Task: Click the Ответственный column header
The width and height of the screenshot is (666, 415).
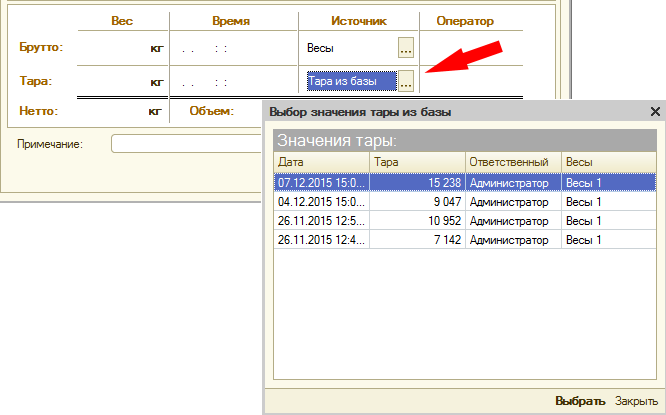Action: pos(512,162)
